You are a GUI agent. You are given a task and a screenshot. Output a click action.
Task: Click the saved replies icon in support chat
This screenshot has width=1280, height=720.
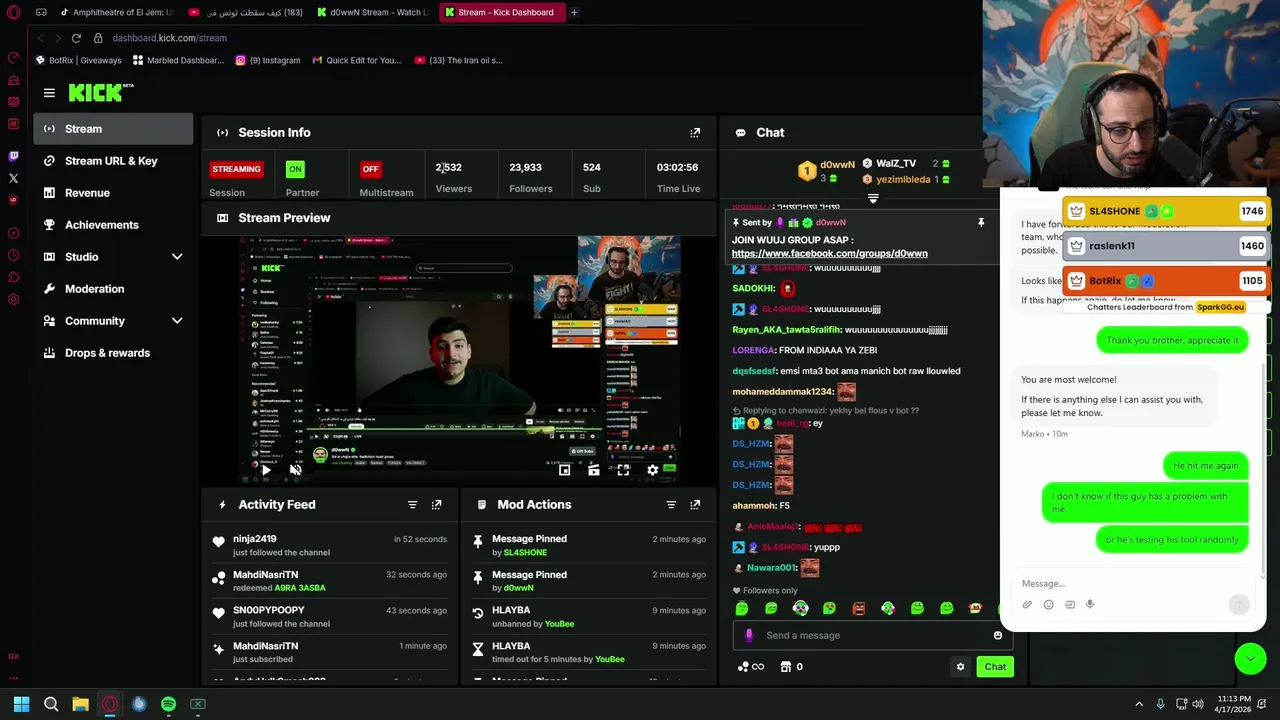pos(1069,604)
